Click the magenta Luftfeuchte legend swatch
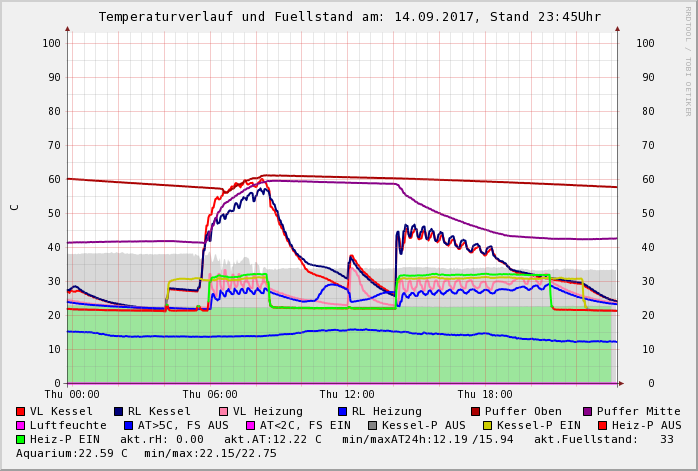This screenshot has height=471, width=698. 20,425
